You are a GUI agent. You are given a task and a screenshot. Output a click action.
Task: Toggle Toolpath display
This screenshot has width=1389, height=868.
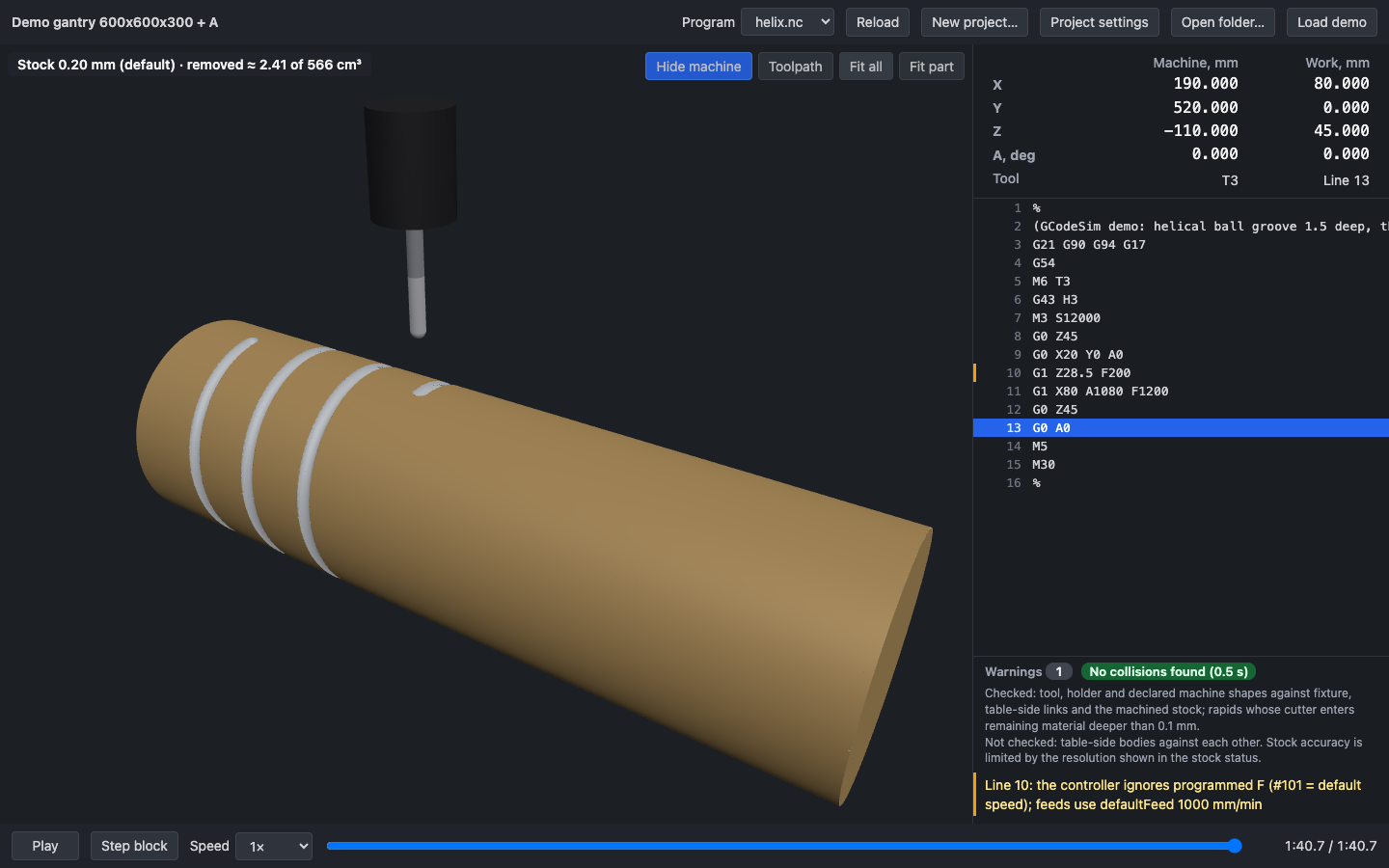(795, 67)
